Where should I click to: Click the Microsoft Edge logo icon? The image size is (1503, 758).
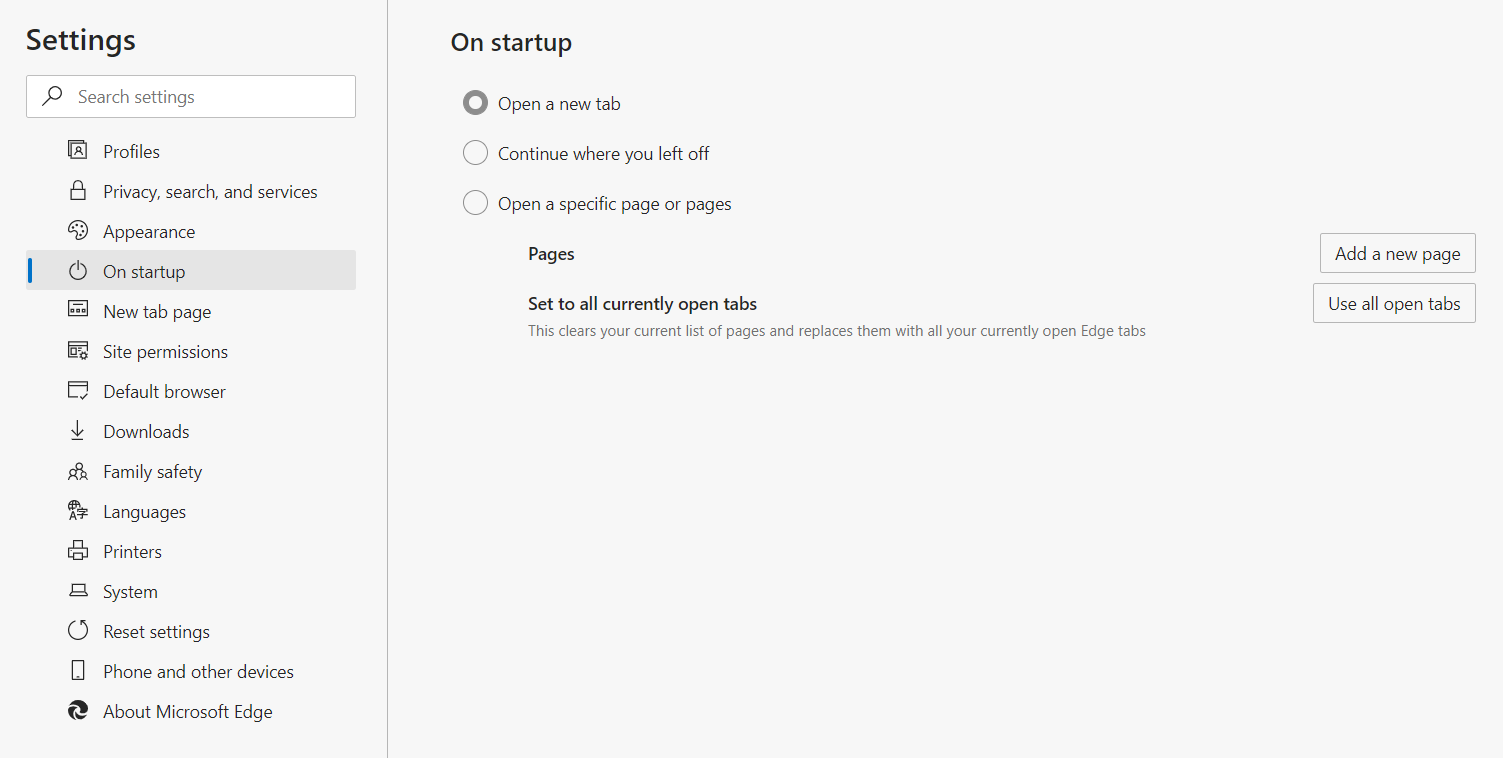pyautogui.click(x=78, y=711)
